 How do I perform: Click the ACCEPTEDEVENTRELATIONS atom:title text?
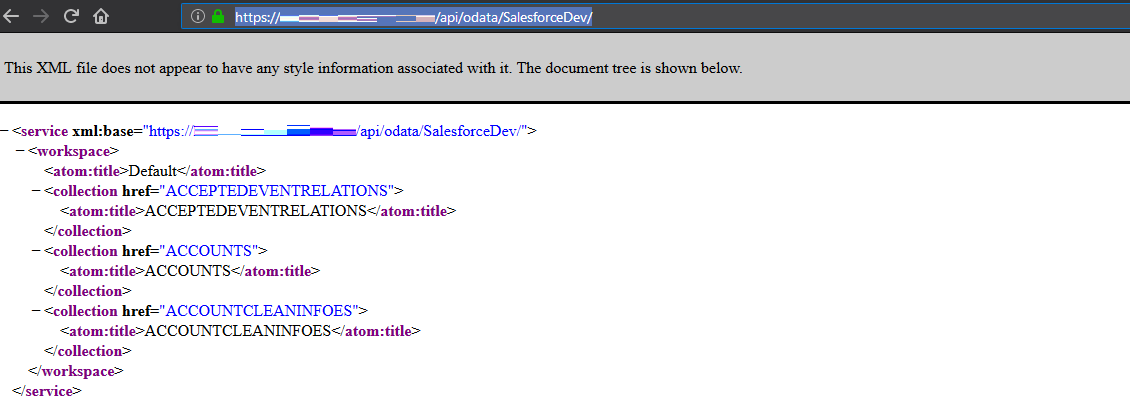[256, 211]
